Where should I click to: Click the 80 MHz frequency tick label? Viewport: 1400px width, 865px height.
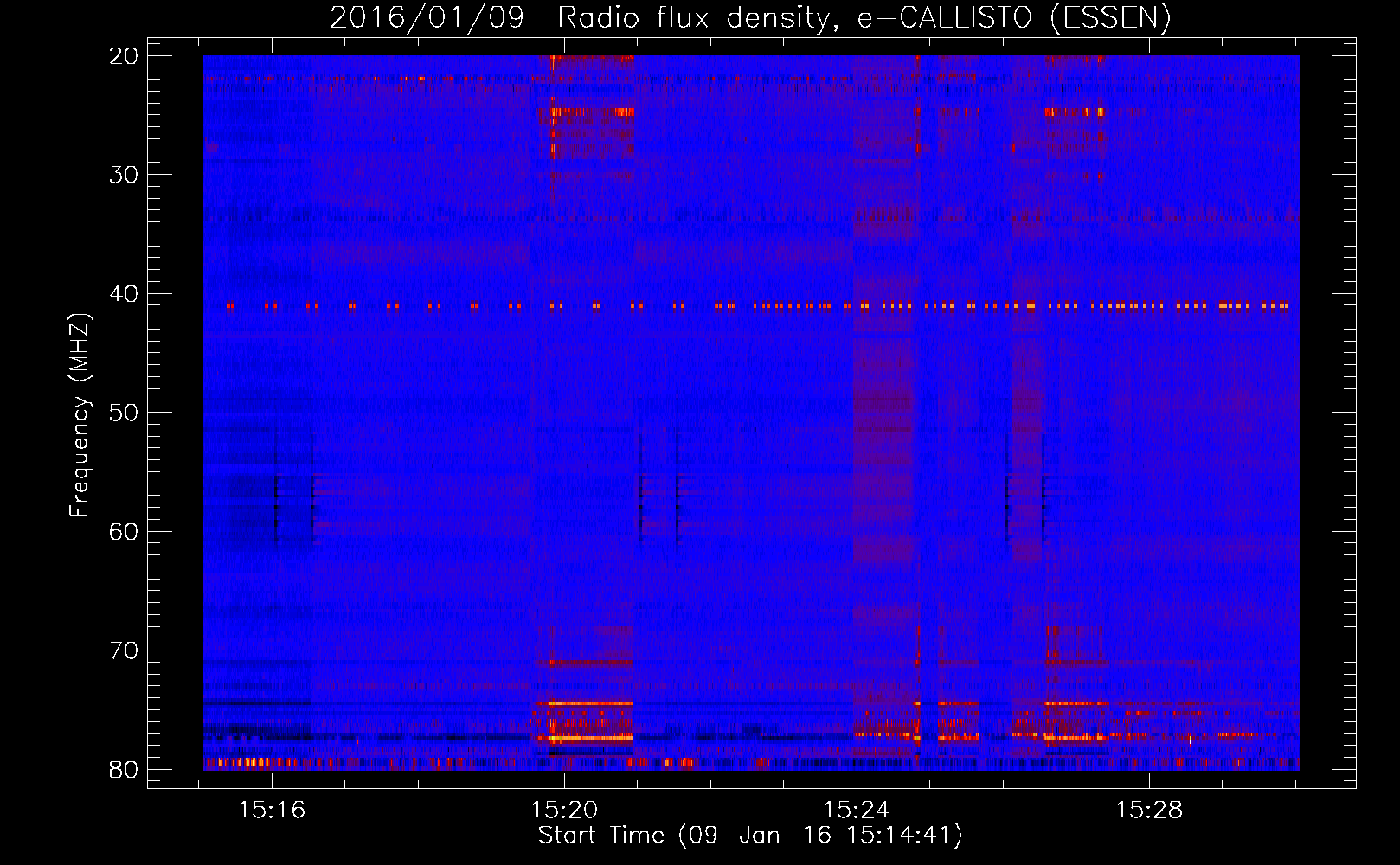124,769
